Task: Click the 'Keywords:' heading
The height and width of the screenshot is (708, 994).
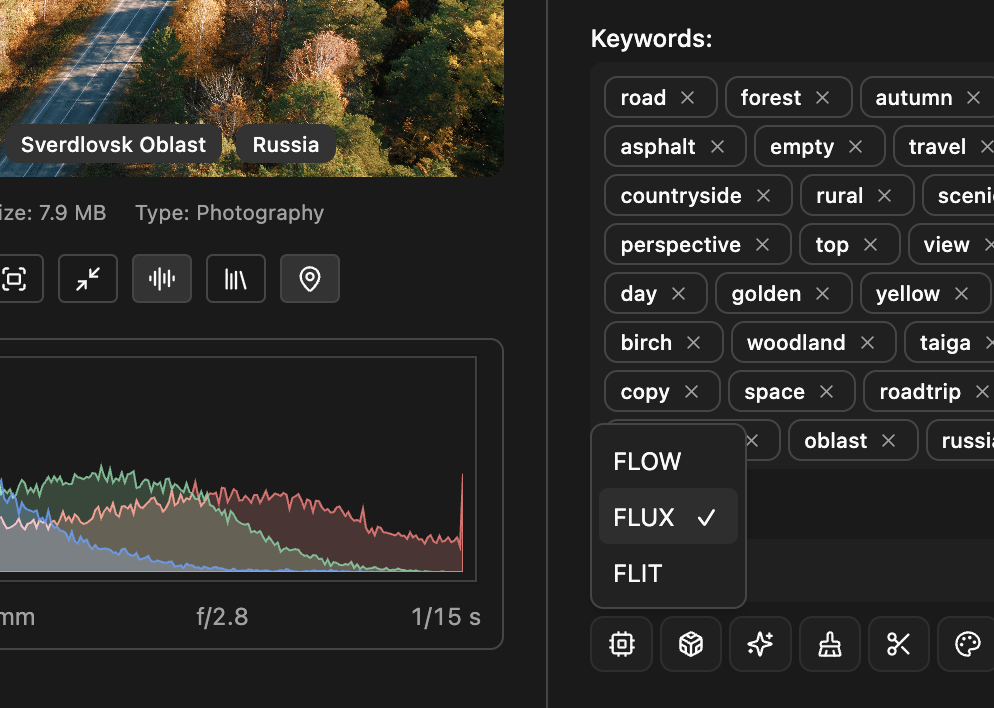Action: 652,39
